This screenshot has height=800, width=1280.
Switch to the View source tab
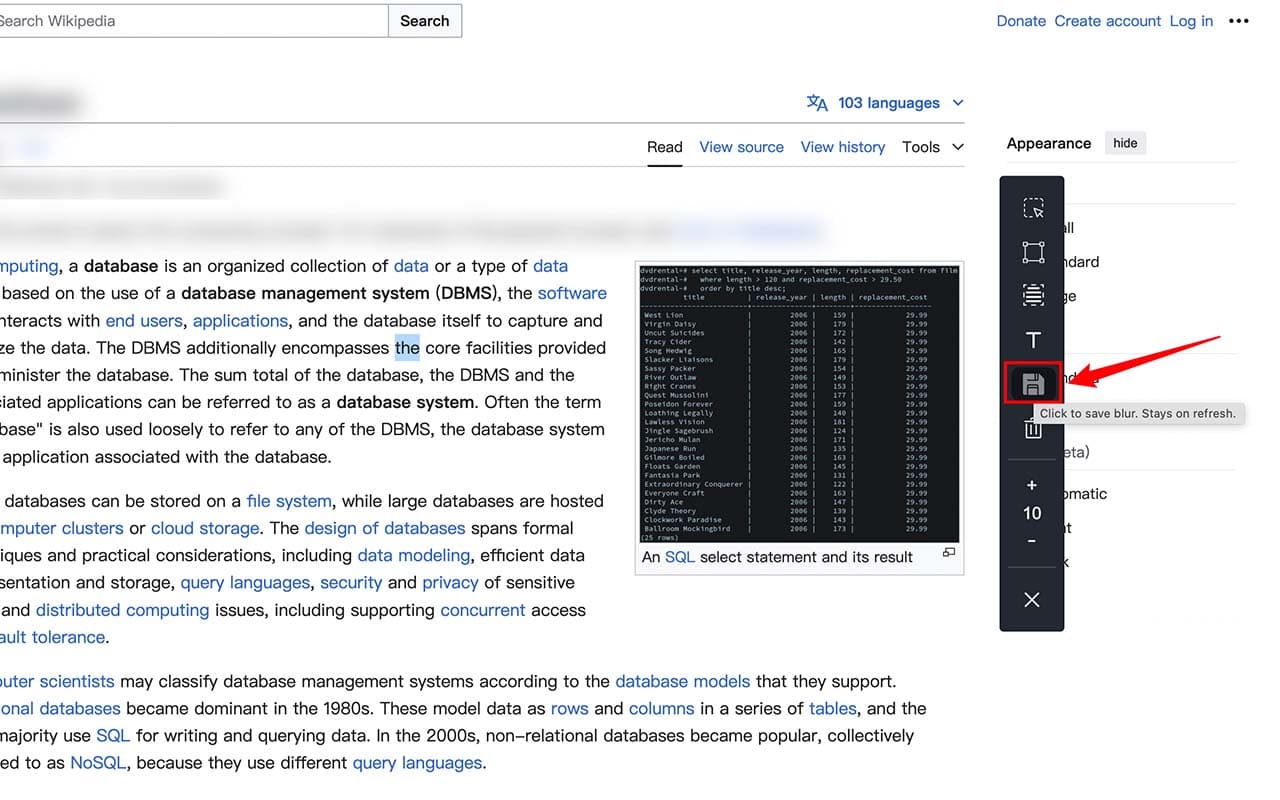741,147
